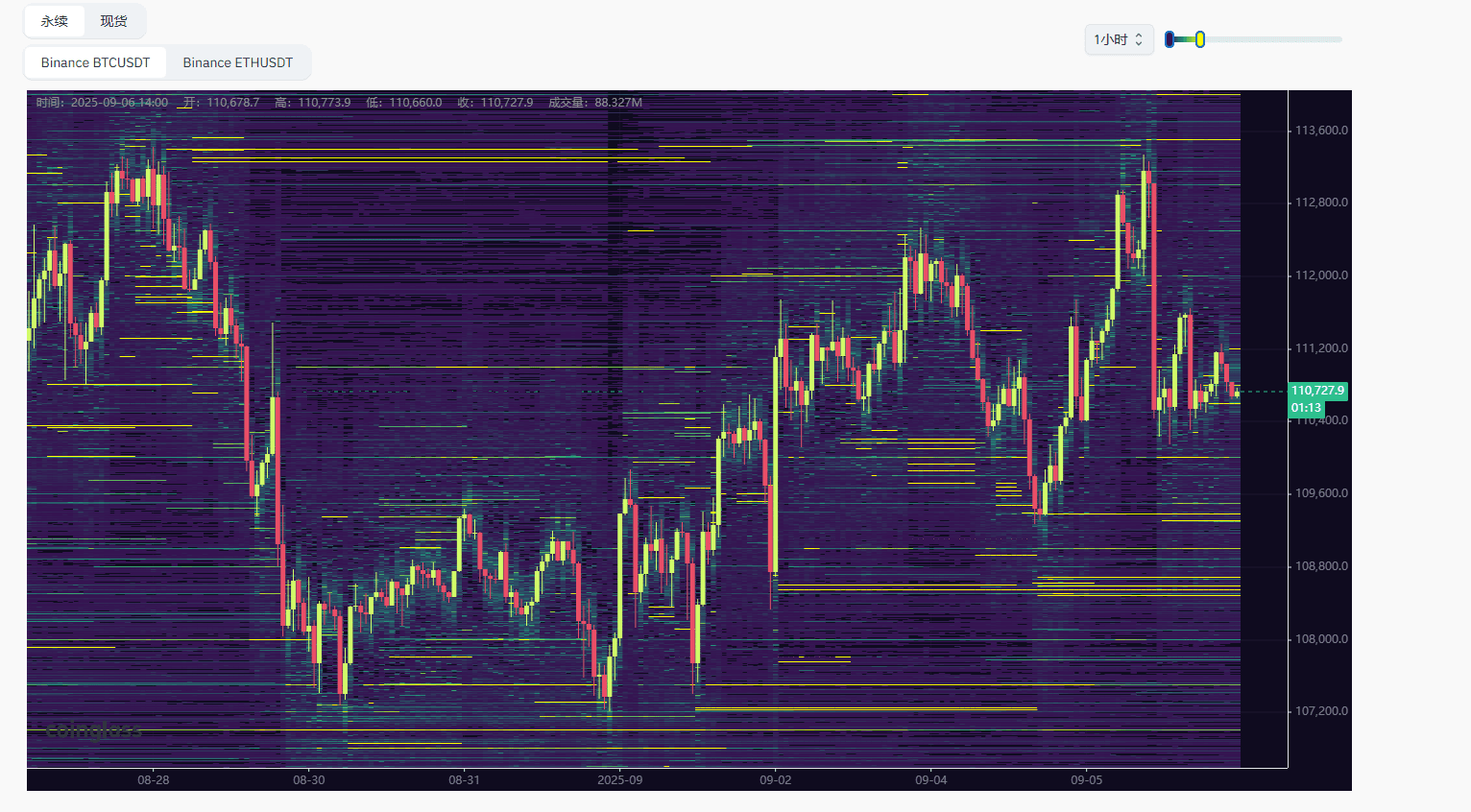The height and width of the screenshot is (812, 1471).
Task: Click the 08-31 date axis label
Action: click(x=464, y=780)
